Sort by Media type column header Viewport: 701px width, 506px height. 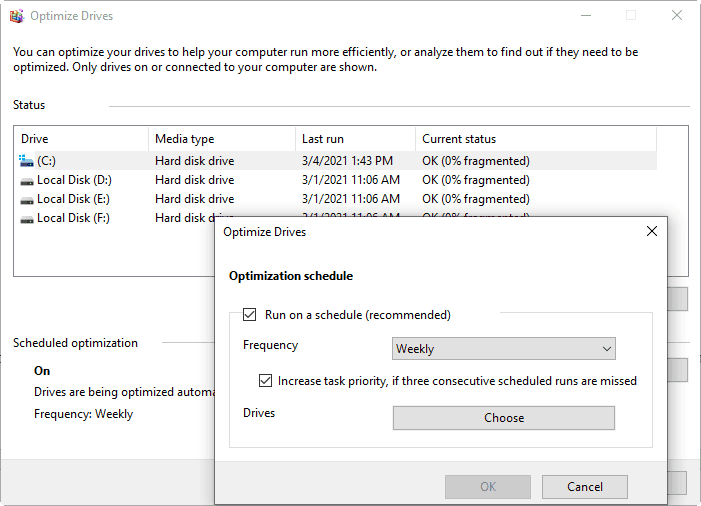220,139
